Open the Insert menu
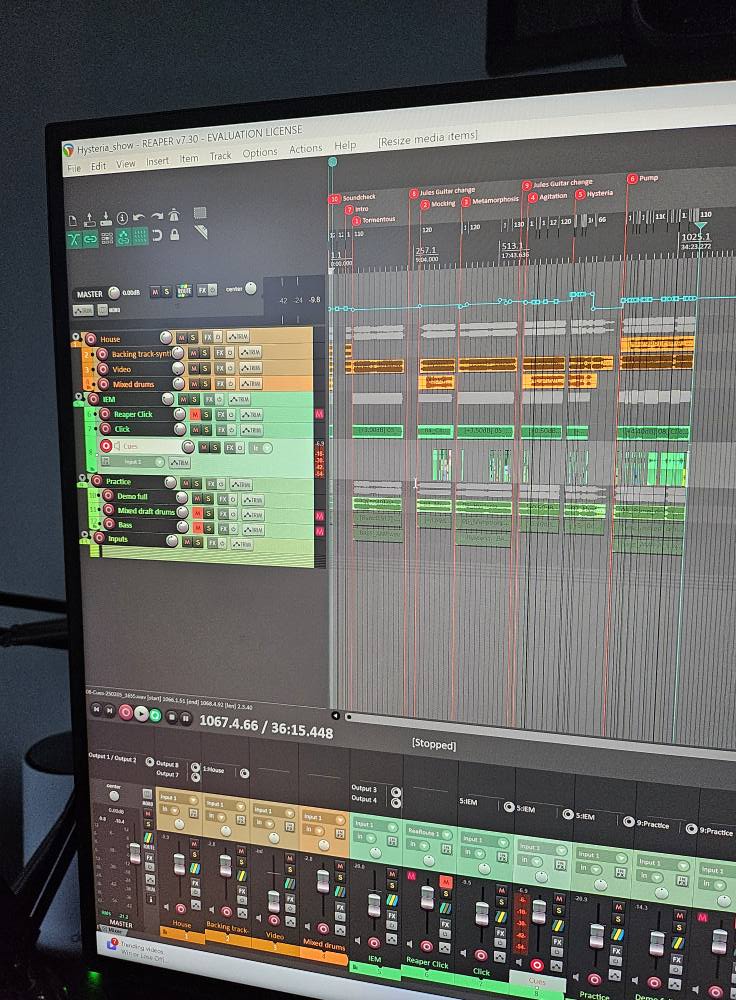Viewport: 736px width, 1000px height. (x=158, y=161)
